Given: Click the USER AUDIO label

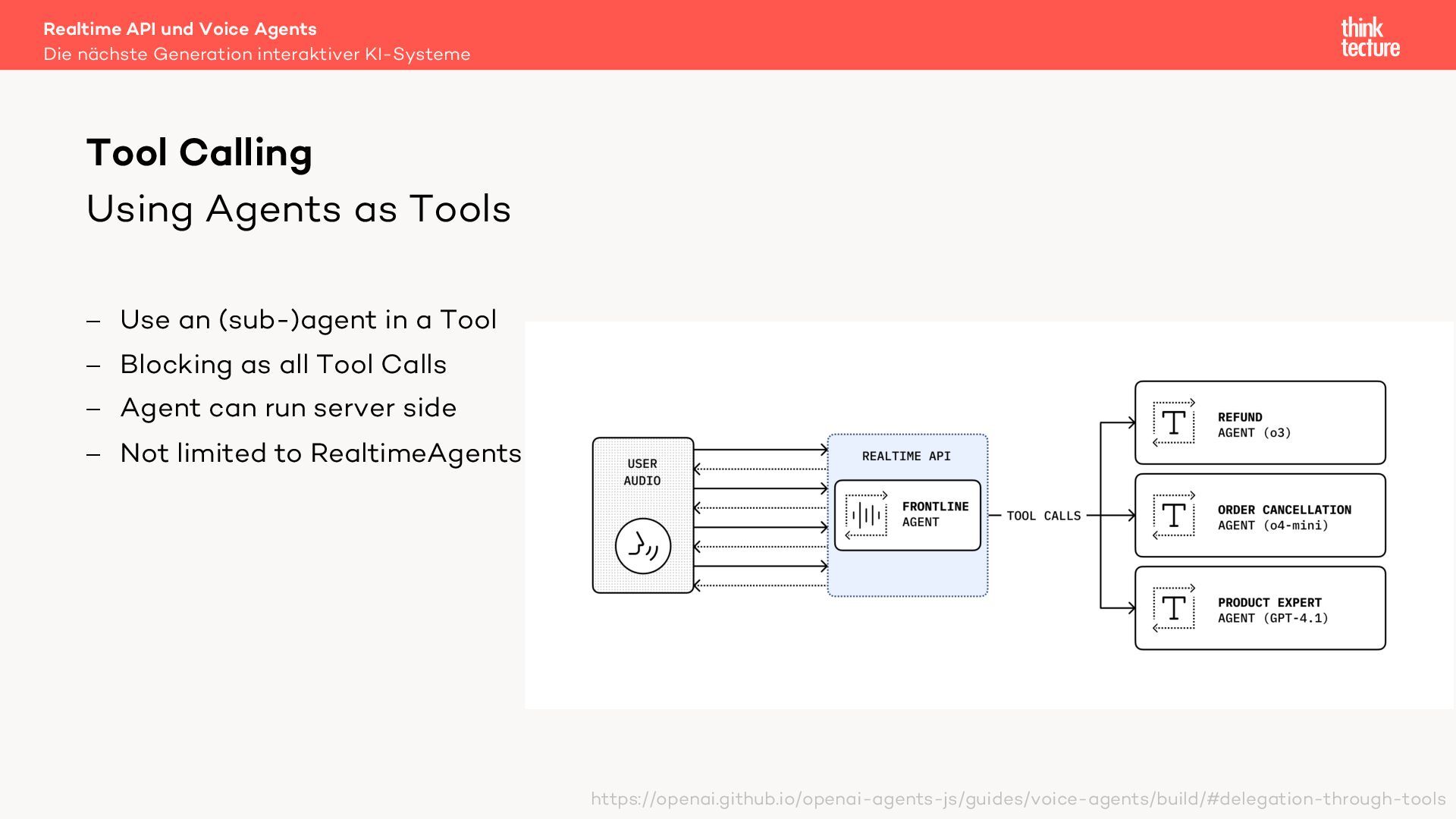Looking at the screenshot, I should [642, 472].
